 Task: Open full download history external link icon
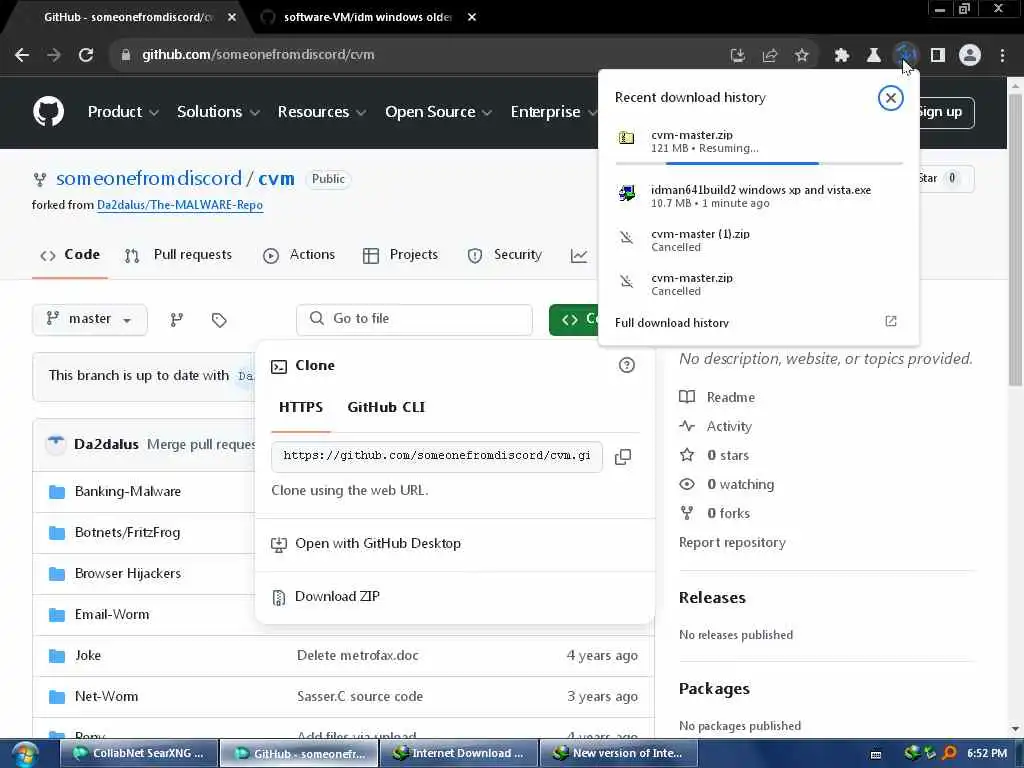pos(891,321)
